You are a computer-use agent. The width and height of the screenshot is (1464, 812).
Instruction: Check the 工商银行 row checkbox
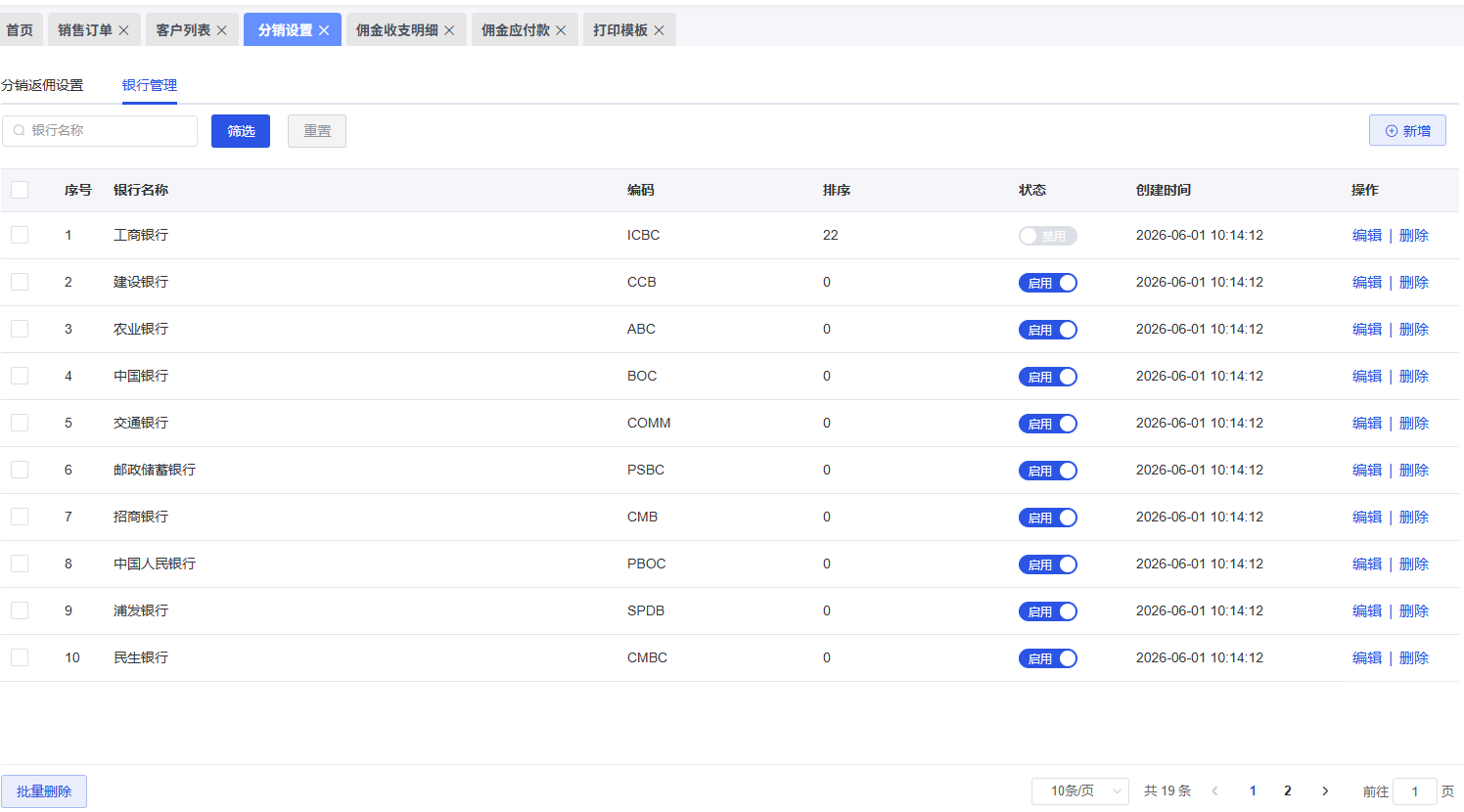coord(20,235)
